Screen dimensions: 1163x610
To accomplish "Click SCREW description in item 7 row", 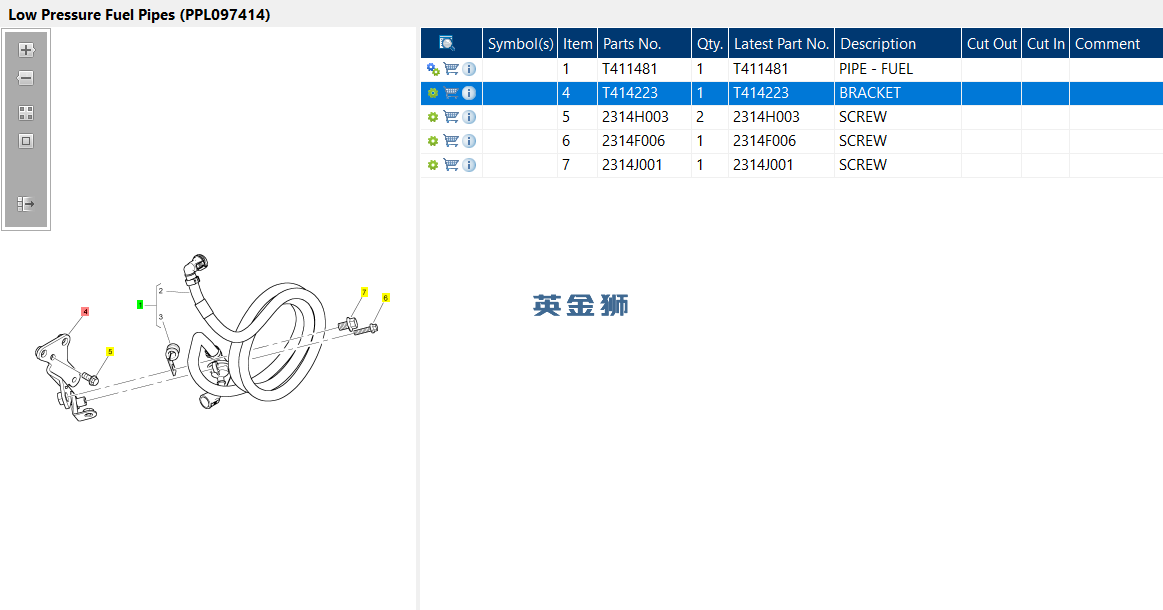I will [x=863, y=165].
